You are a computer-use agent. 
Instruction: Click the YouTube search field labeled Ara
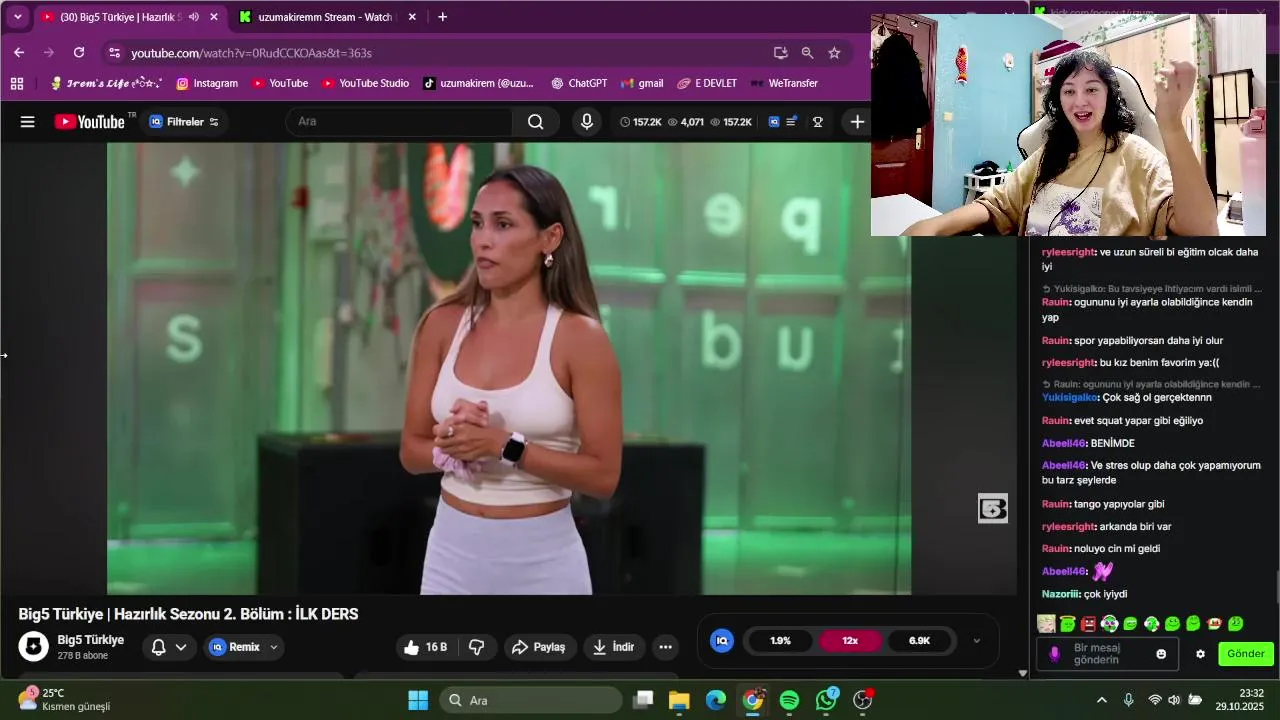(400, 122)
